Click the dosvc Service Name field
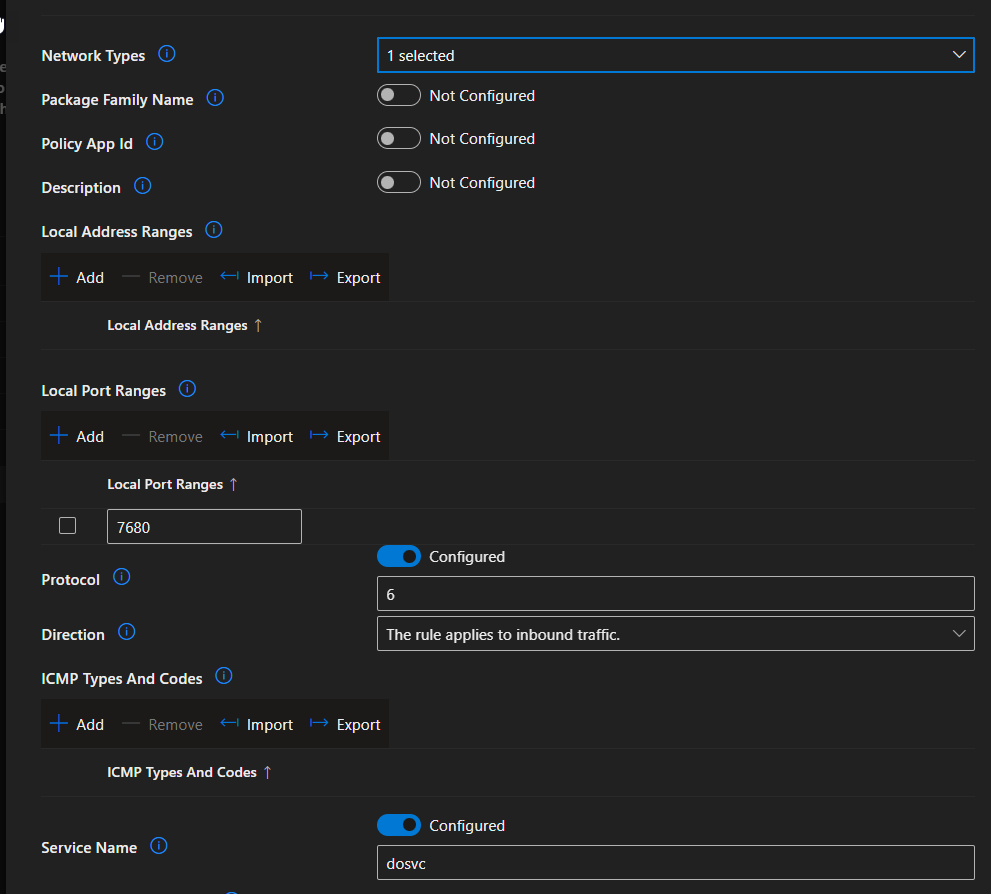Viewport: 991px width, 894px height. [x=675, y=863]
